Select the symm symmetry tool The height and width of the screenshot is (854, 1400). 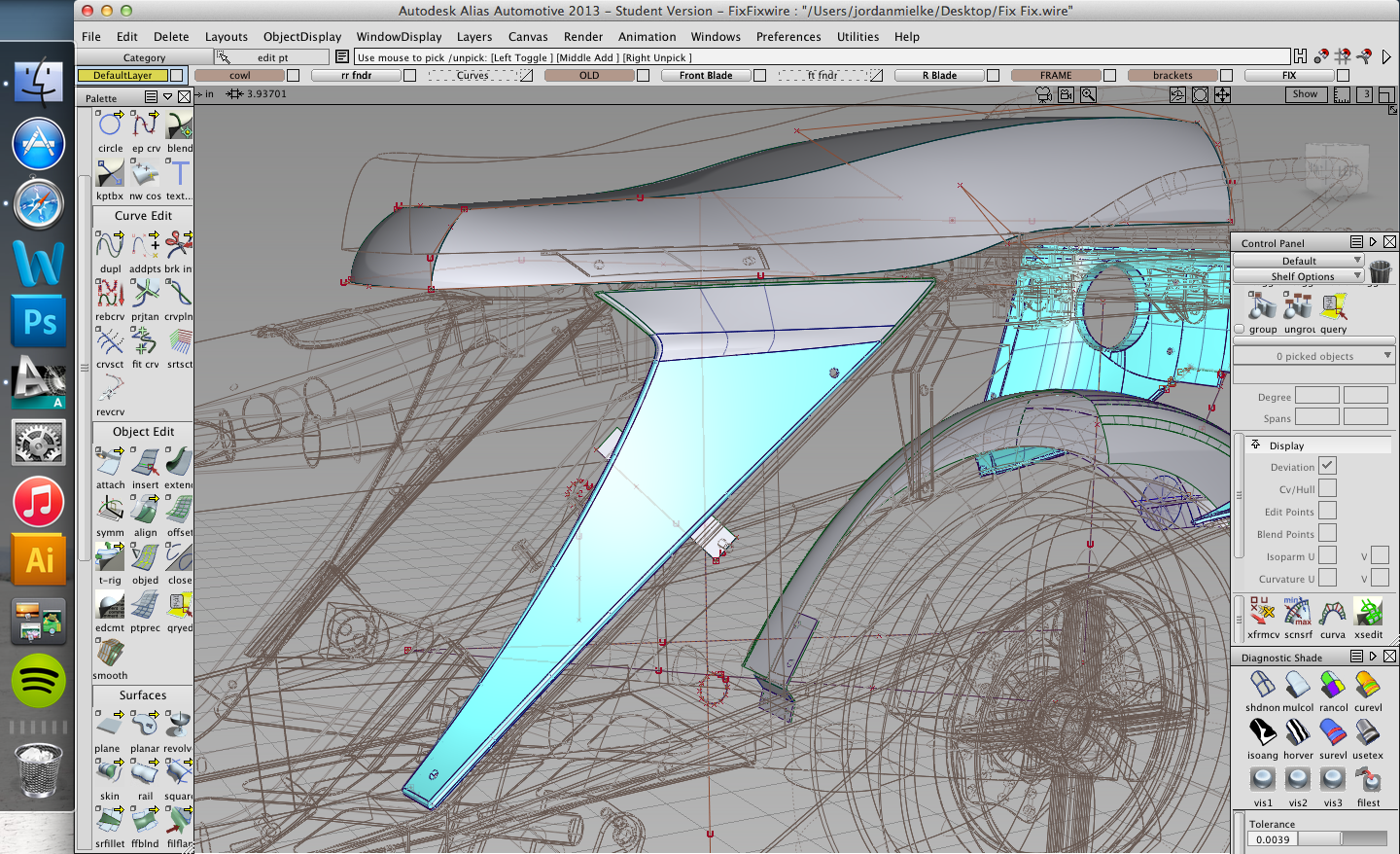click(110, 510)
